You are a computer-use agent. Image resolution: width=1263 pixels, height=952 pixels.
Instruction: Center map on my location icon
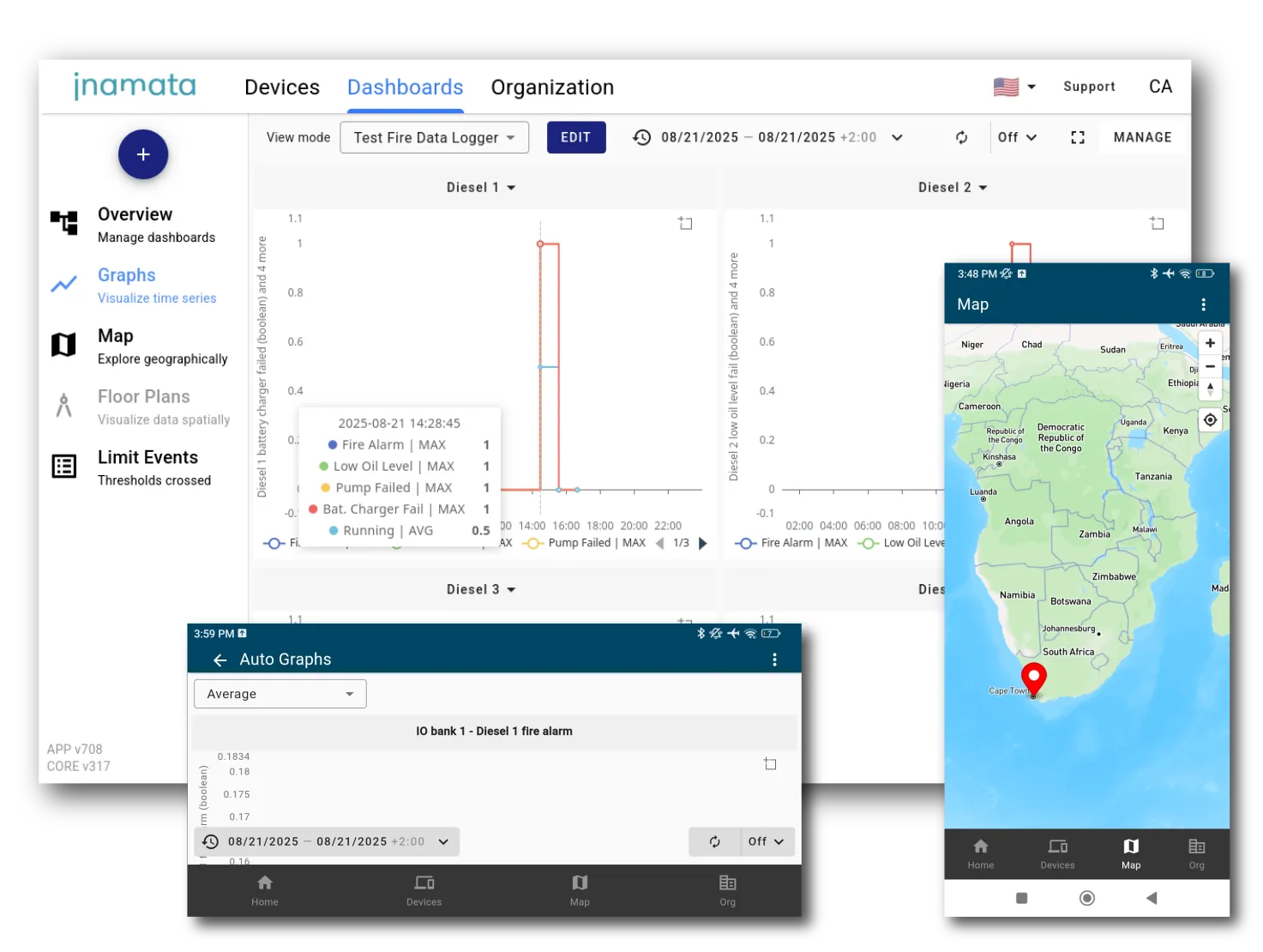1210,420
